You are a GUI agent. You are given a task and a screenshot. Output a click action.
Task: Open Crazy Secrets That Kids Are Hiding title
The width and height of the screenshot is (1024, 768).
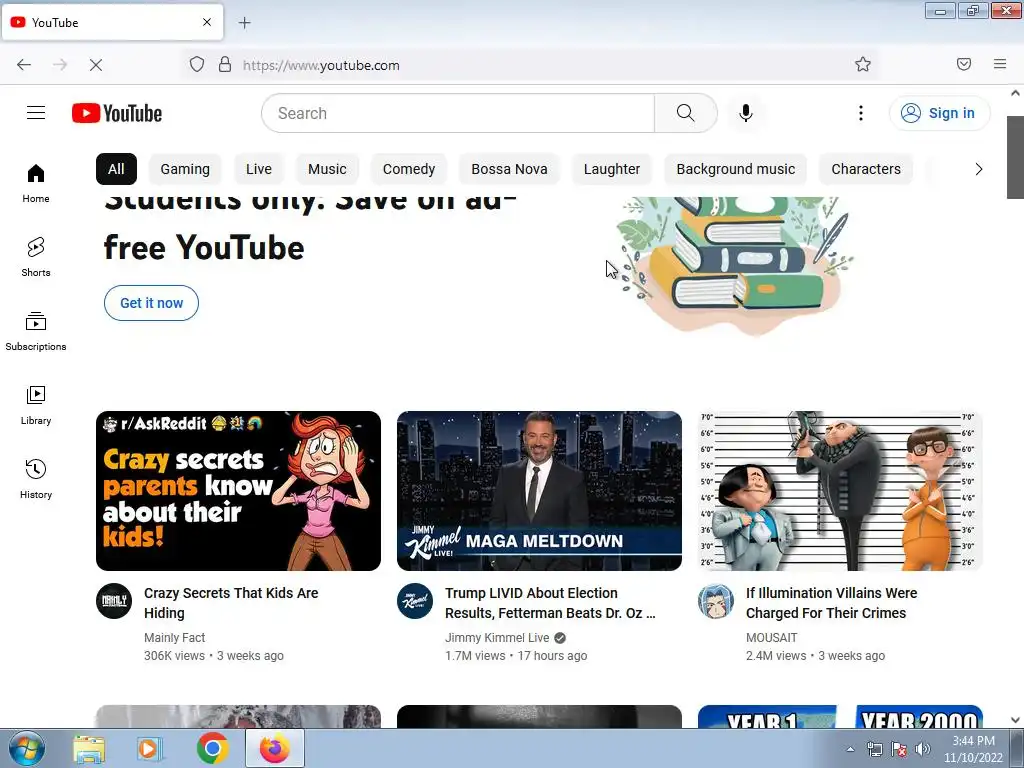(231, 603)
